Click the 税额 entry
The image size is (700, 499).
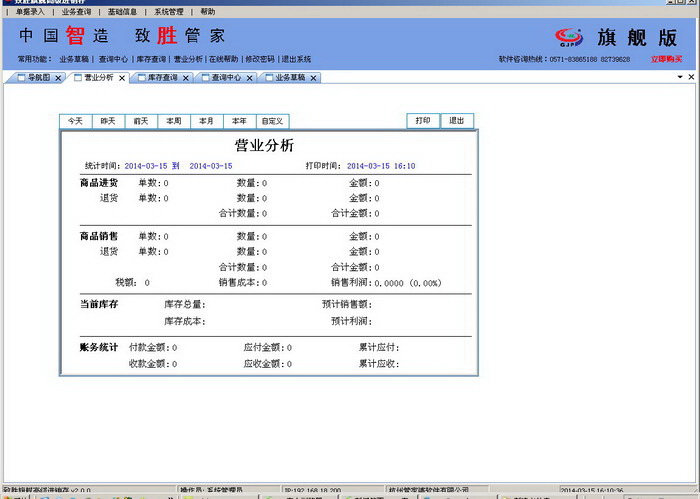(133, 283)
